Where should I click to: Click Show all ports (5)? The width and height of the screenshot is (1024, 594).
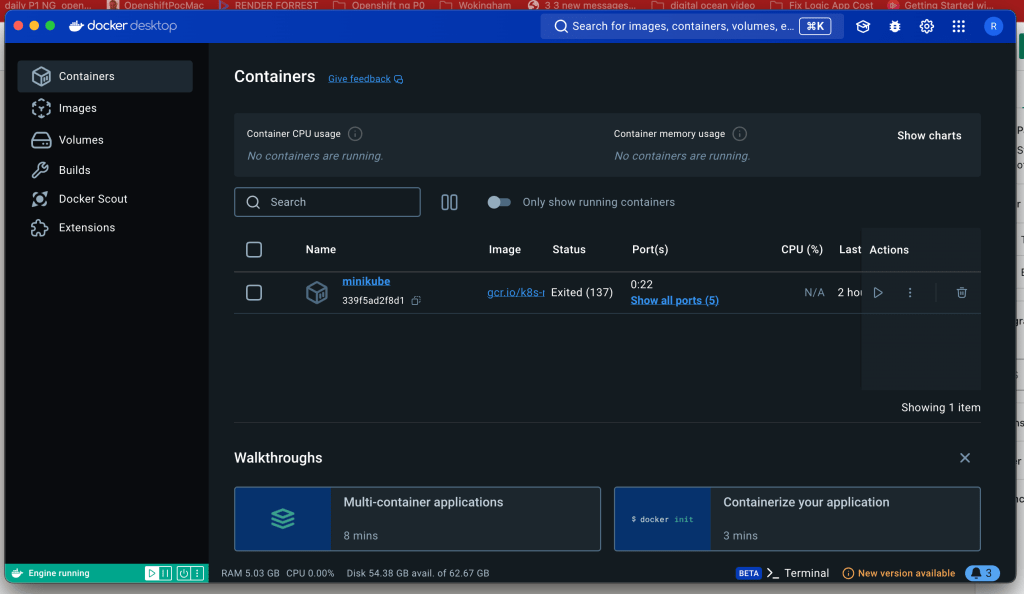[675, 300]
